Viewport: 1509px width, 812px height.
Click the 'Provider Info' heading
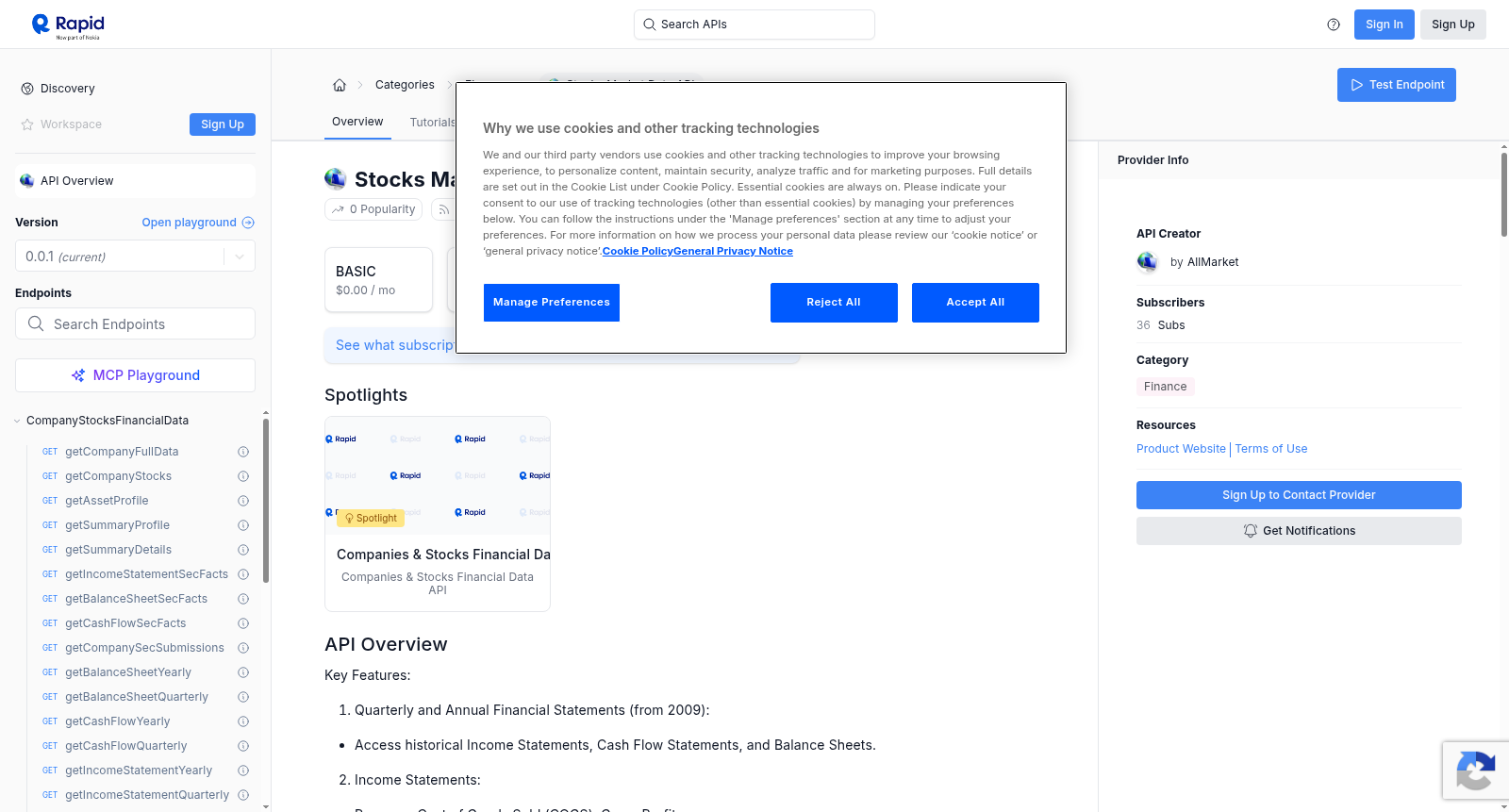(x=1153, y=160)
